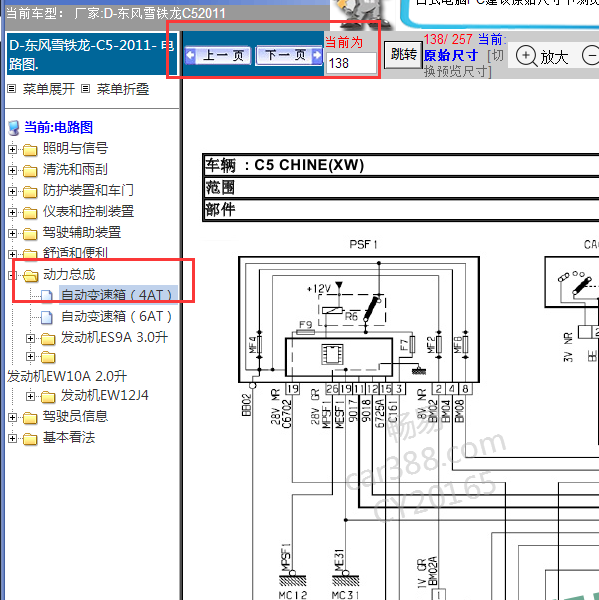Expand the 清洗和雨刮 folder
Viewport: 599px width, 600px height.
coord(12,170)
